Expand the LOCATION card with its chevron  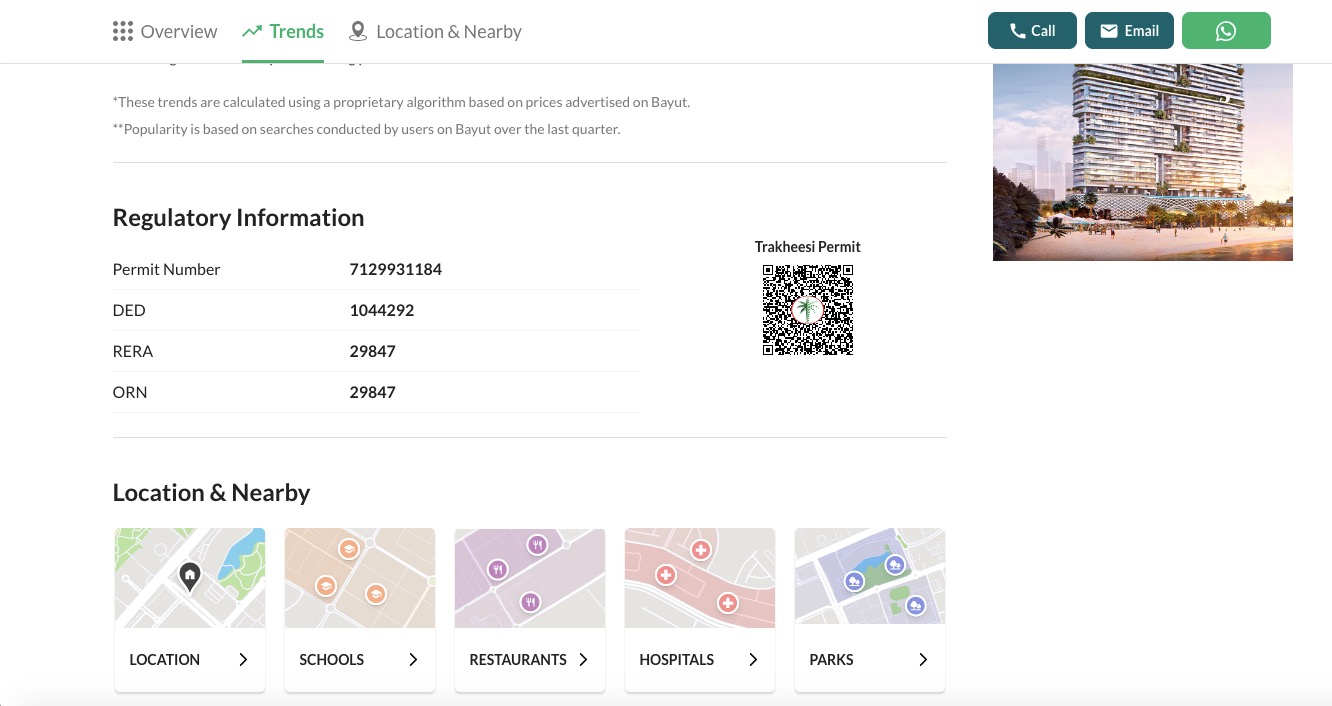pos(243,659)
